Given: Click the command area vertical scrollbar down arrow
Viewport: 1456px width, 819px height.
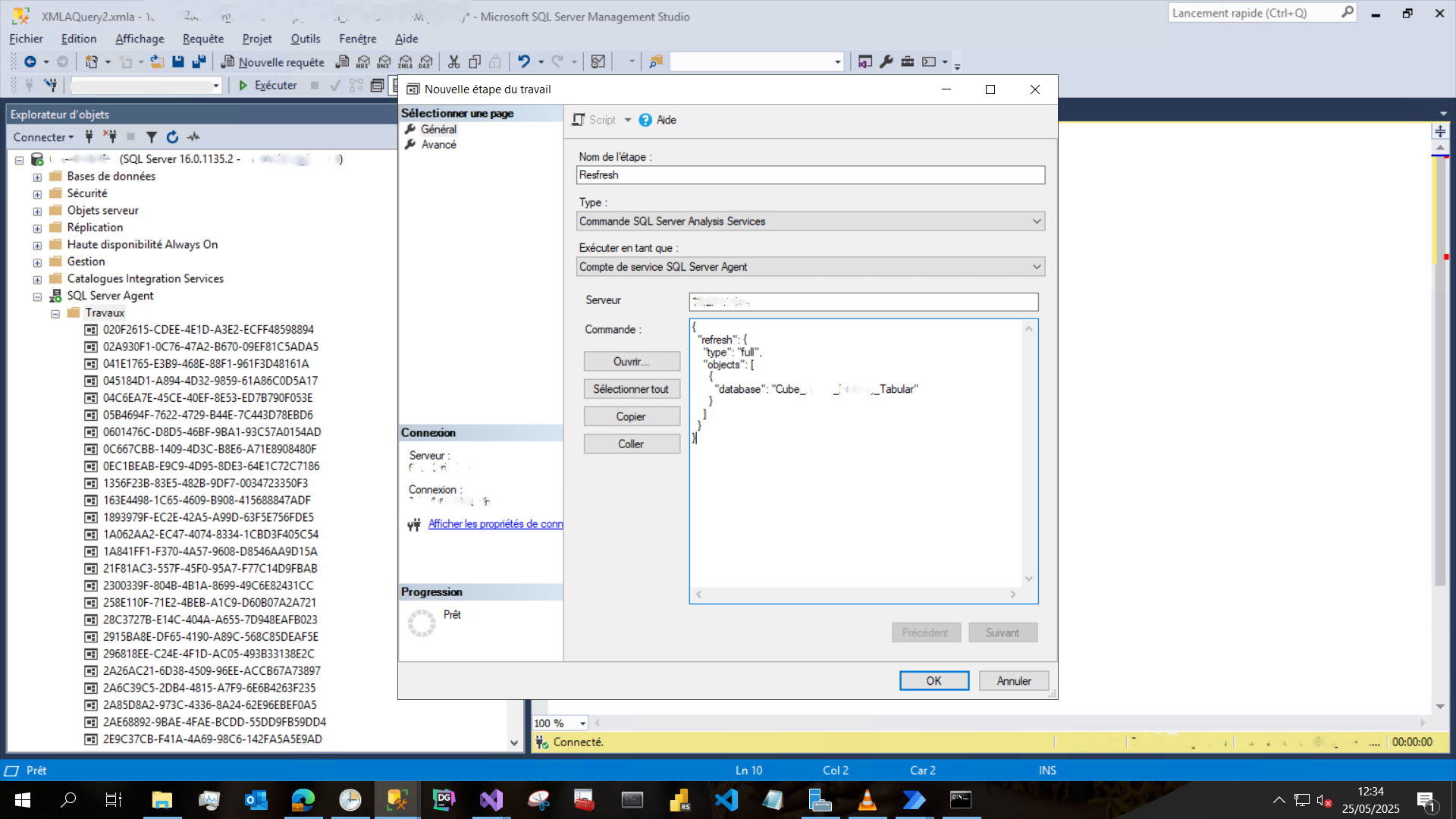Looking at the screenshot, I should coord(1029,579).
